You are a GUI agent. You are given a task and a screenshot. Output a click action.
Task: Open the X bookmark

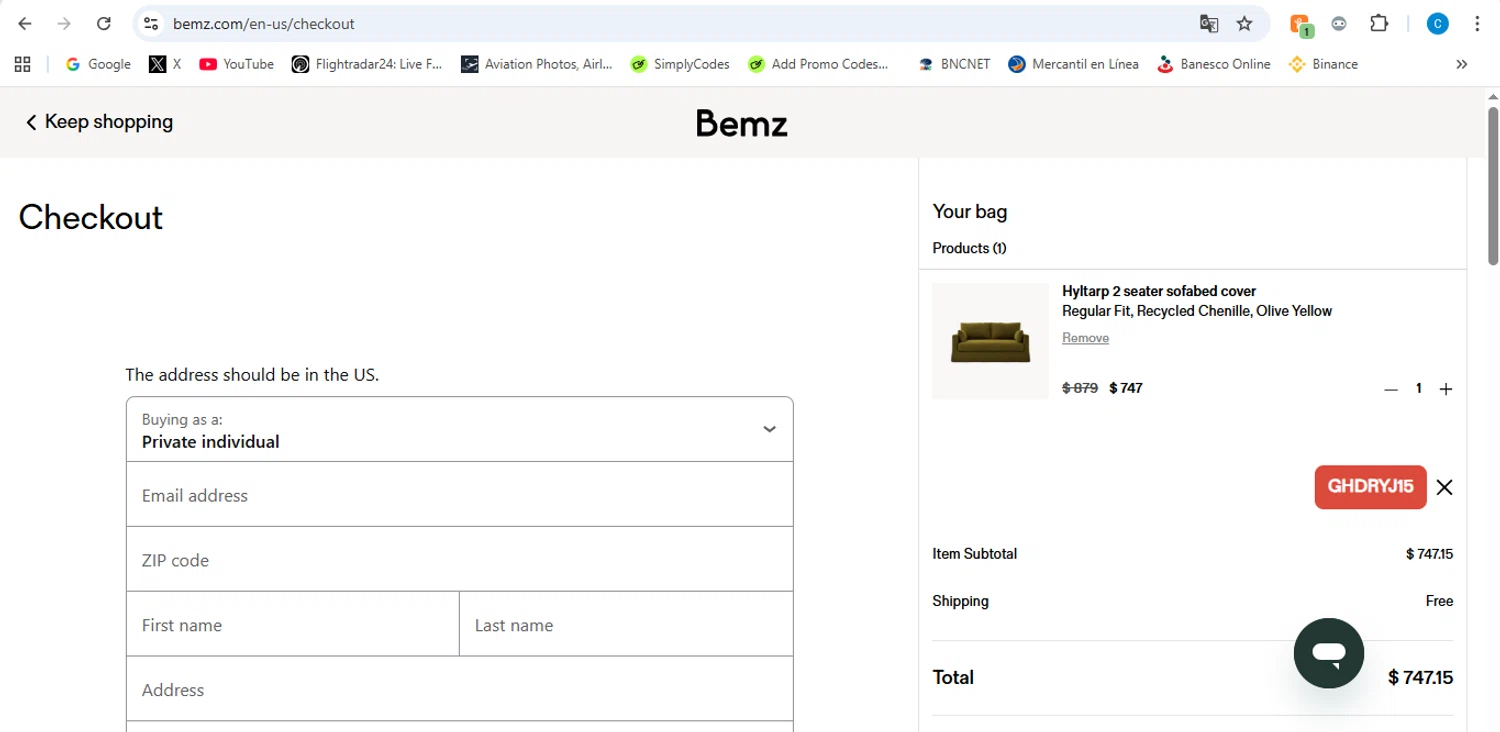(165, 64)
